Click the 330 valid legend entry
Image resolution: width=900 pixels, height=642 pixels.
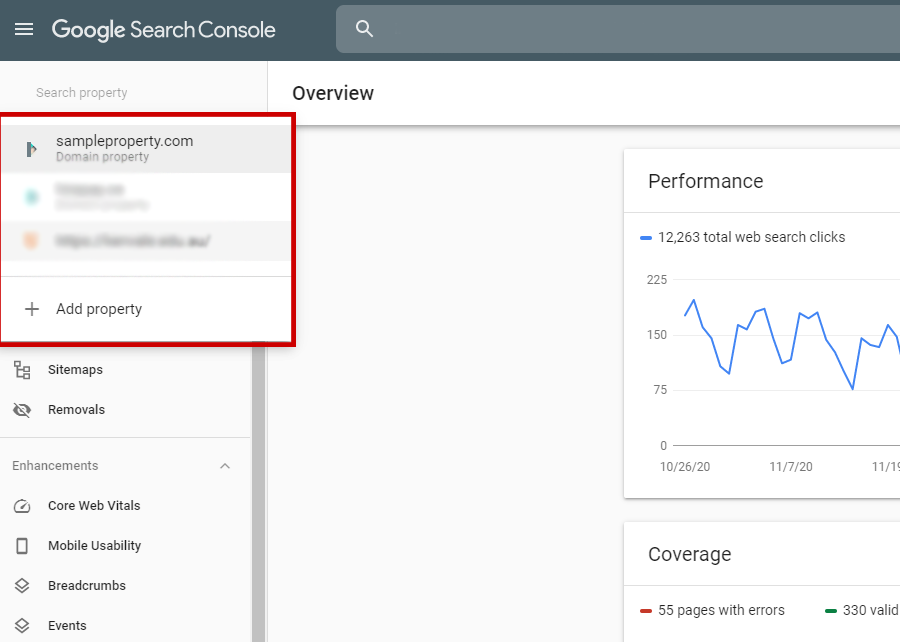click(862, 610)
